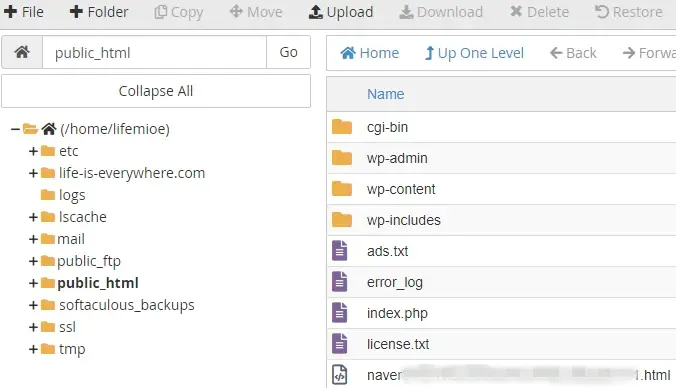Image resolution: width=676 pixels, height=388 pixels.
Task: Click the Go button
Action: 288,52
